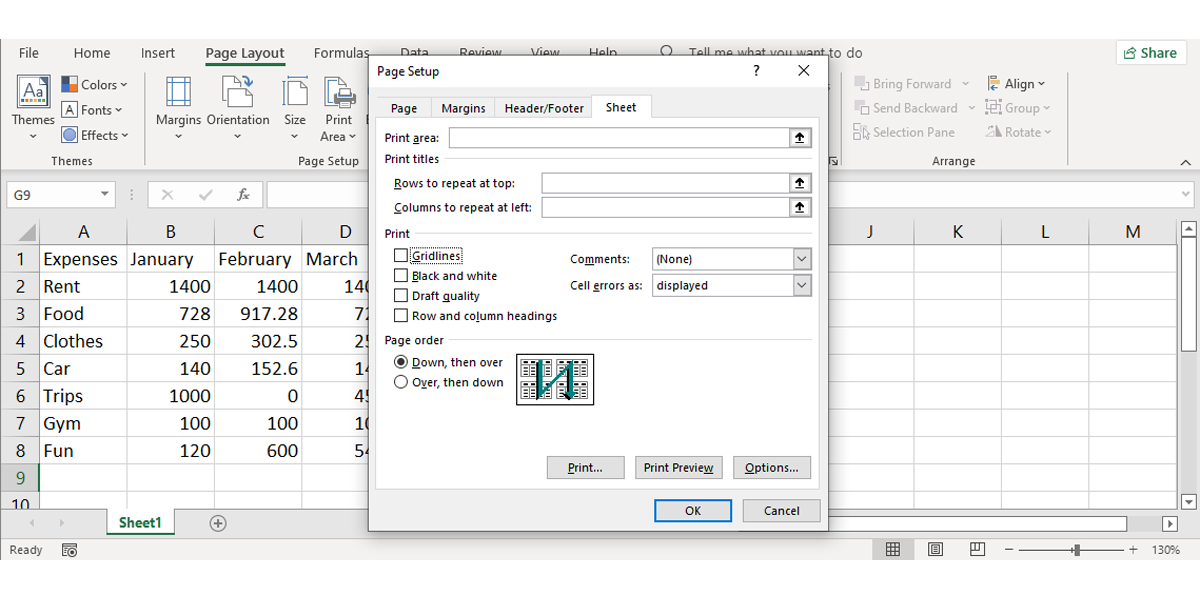
Task: Open the theme Effects dropdown
Action: pos(95,135)
